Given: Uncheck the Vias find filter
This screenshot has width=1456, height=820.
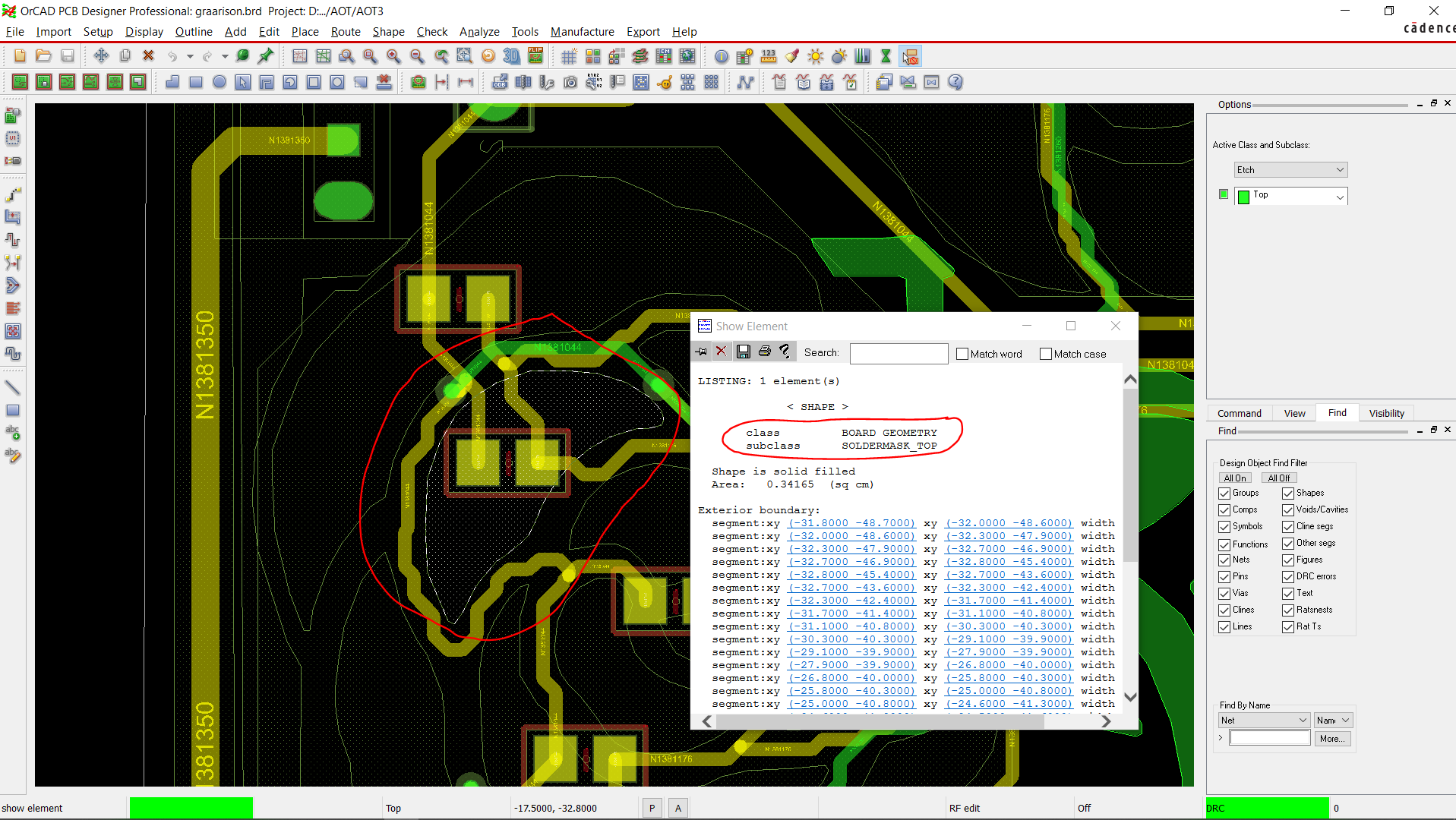Looking at the screenshot, I should (1224, 594).
